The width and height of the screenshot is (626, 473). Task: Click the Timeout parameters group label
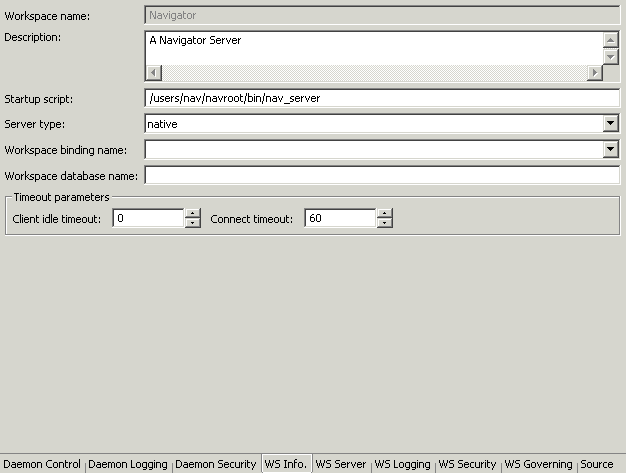point(61,197)
